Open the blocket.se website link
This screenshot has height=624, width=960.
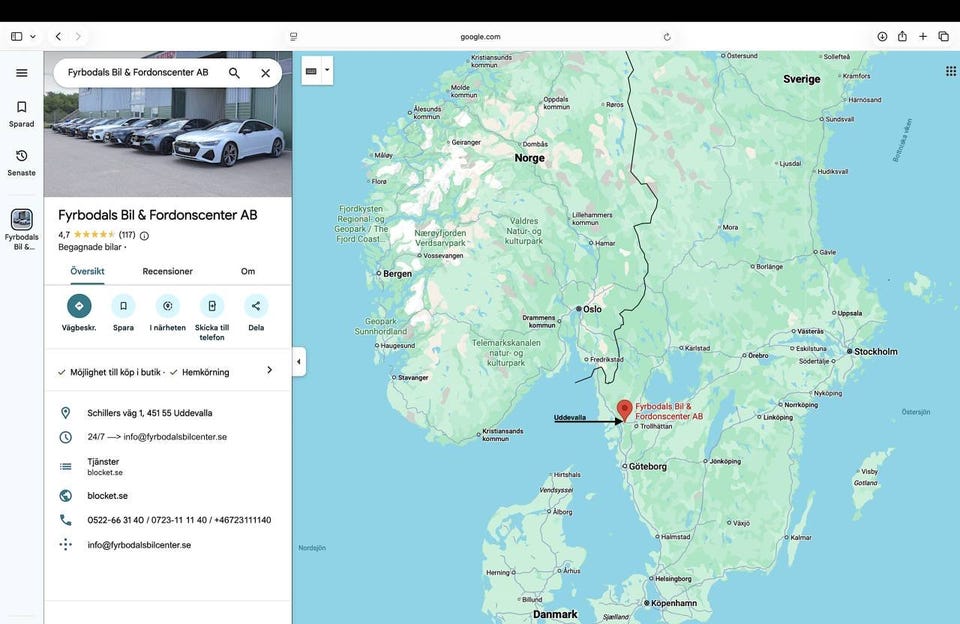coord(107,496)
